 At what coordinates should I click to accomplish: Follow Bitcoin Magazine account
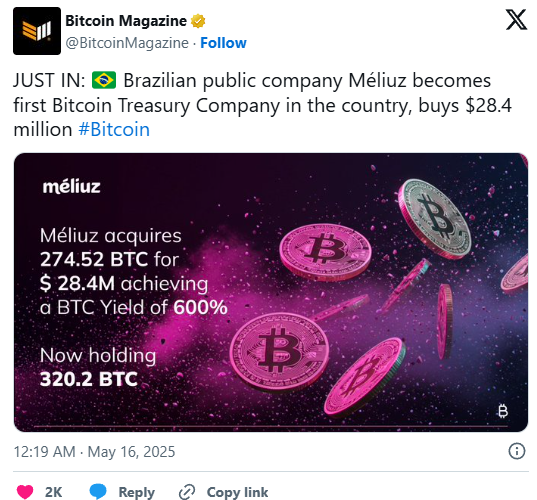223,43
